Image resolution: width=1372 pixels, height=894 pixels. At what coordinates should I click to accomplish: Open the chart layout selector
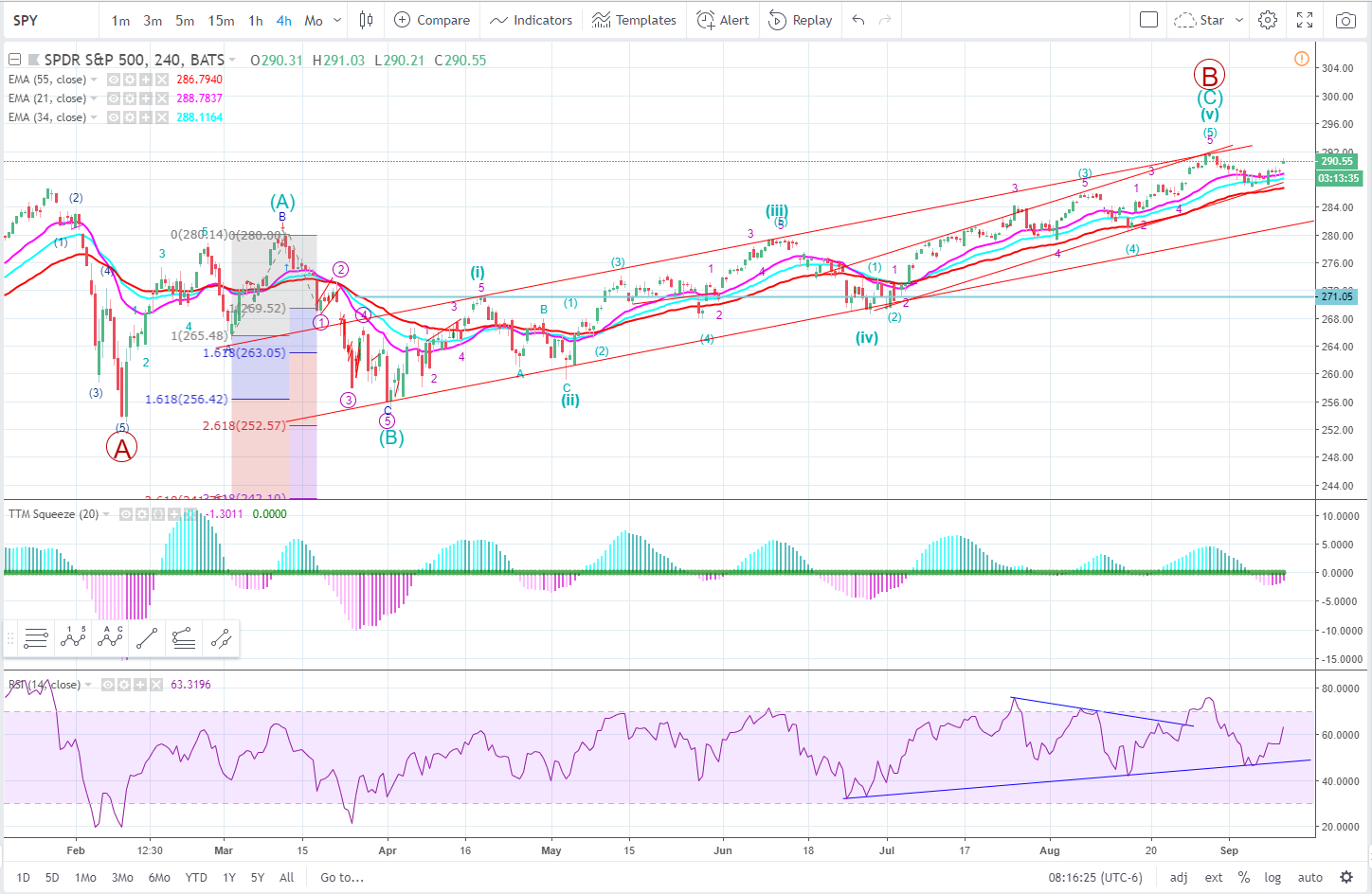pos(1148,20)
